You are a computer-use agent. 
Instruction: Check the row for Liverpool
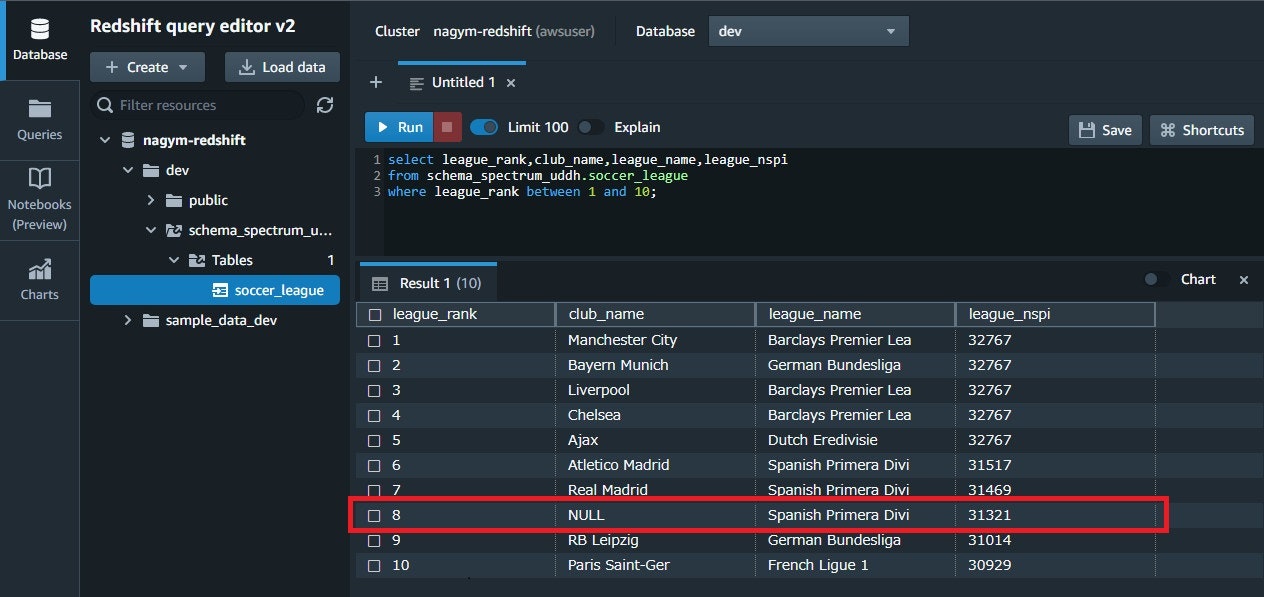(374, 390)
